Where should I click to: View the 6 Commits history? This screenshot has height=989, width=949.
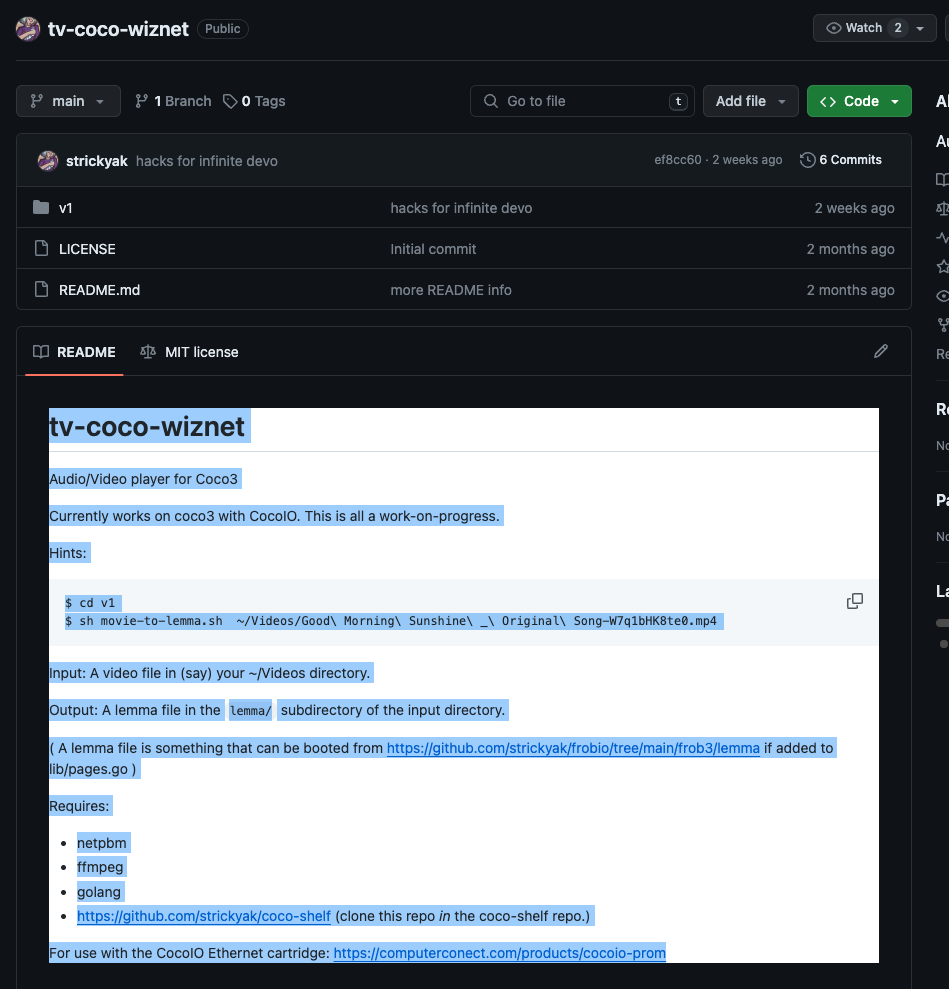841,160
